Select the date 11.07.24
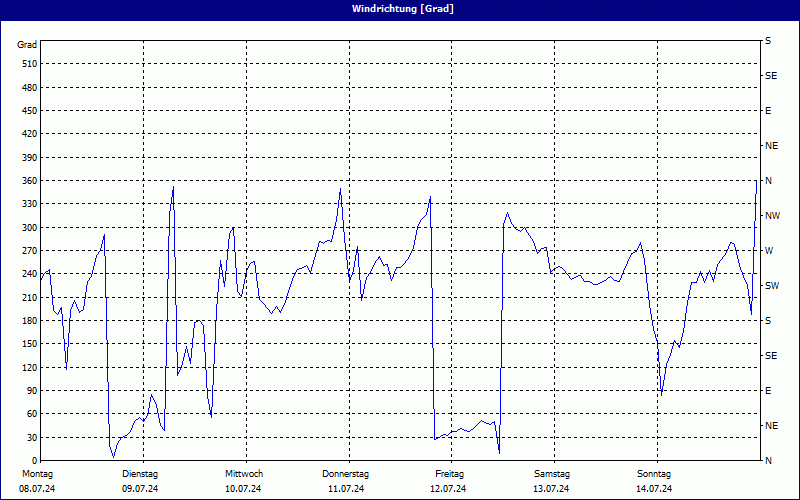 [x=346, y=489]
